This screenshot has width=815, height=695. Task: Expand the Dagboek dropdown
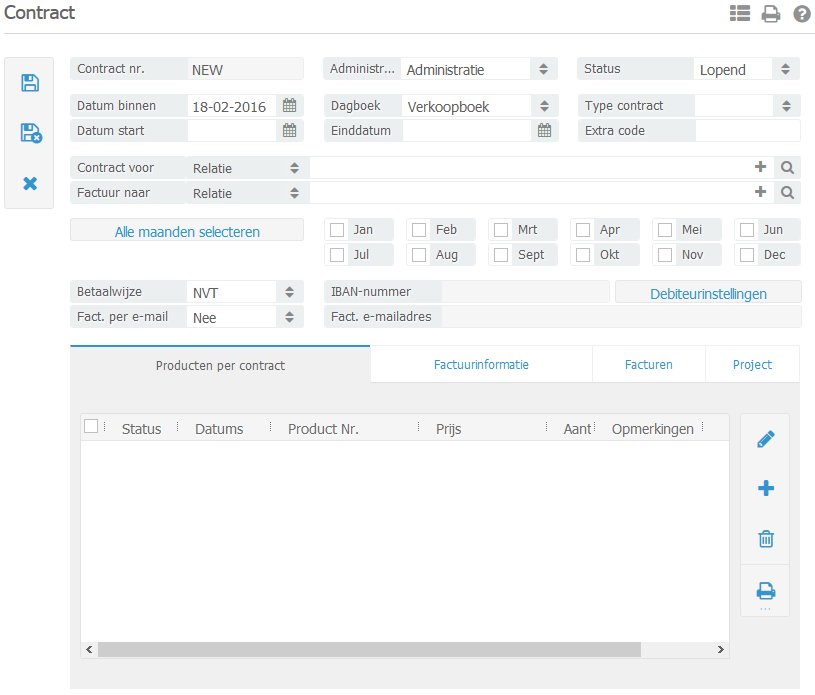click(x=543, y=106)
